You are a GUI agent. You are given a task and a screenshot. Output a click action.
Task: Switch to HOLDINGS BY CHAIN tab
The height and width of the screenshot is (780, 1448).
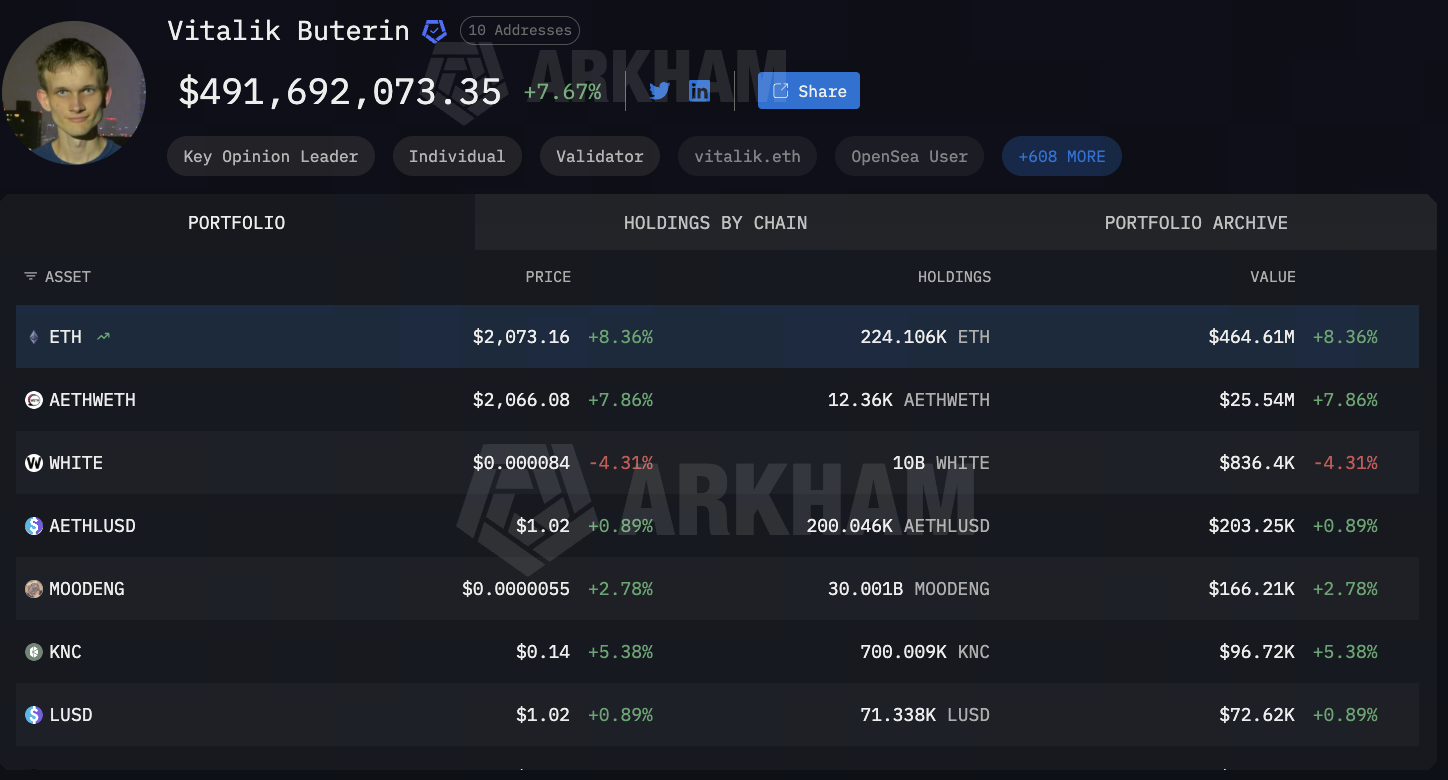pyautogui.click(x=716, y=223)
